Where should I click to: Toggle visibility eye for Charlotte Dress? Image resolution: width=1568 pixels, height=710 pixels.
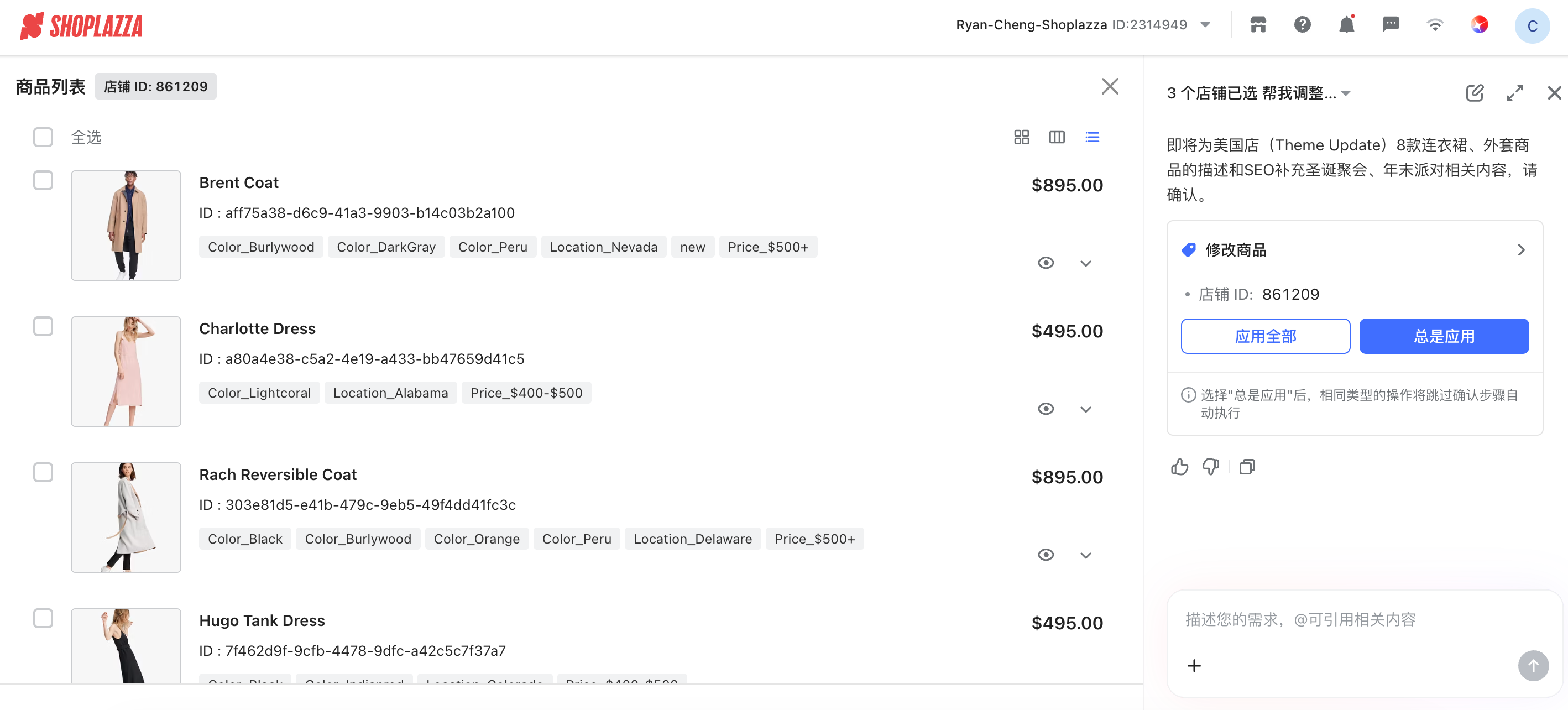tap(1046, 409)
